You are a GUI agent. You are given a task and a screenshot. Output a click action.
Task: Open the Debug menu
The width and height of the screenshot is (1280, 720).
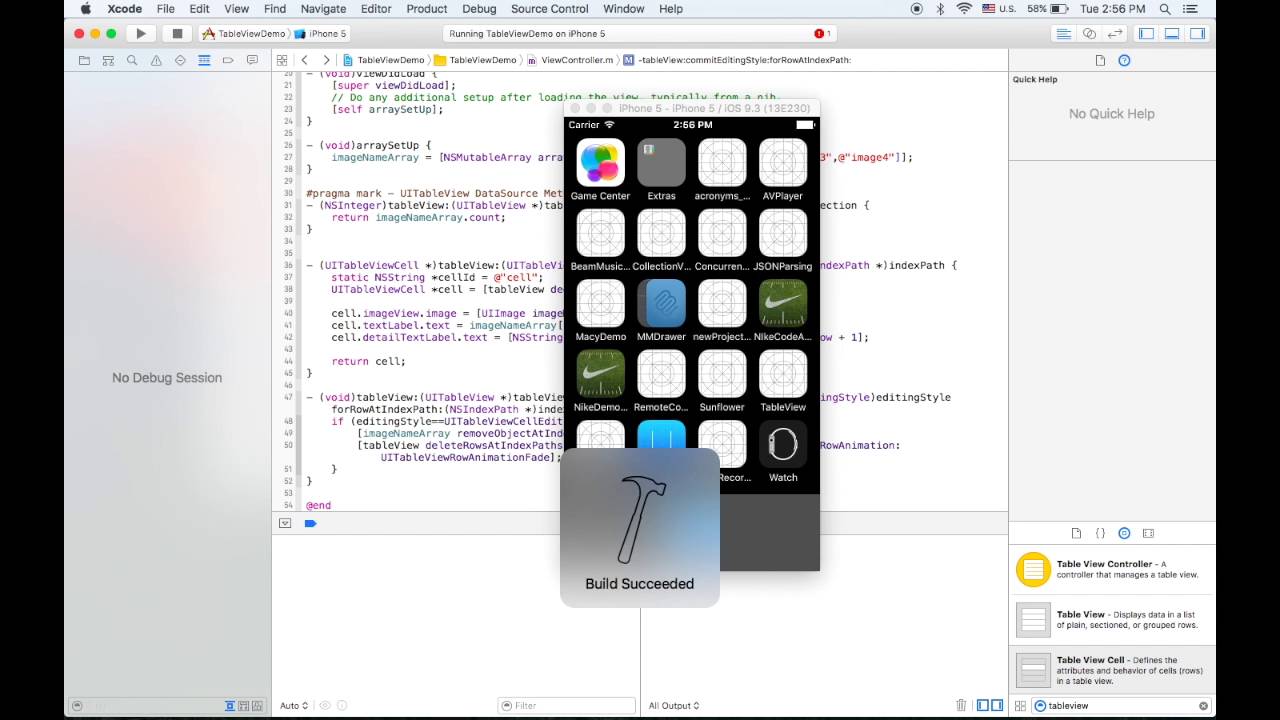pos(479,9)
